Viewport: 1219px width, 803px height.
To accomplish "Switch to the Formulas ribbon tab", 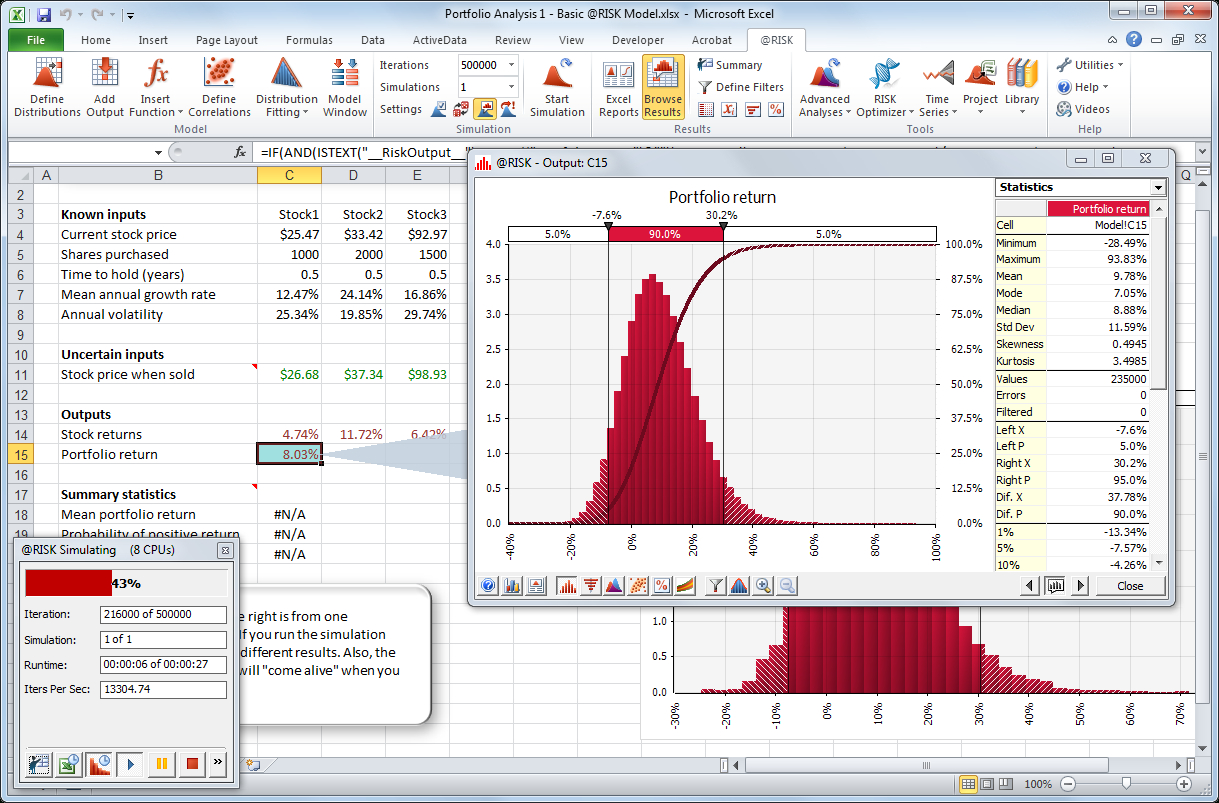I will (x=309, y=40).
